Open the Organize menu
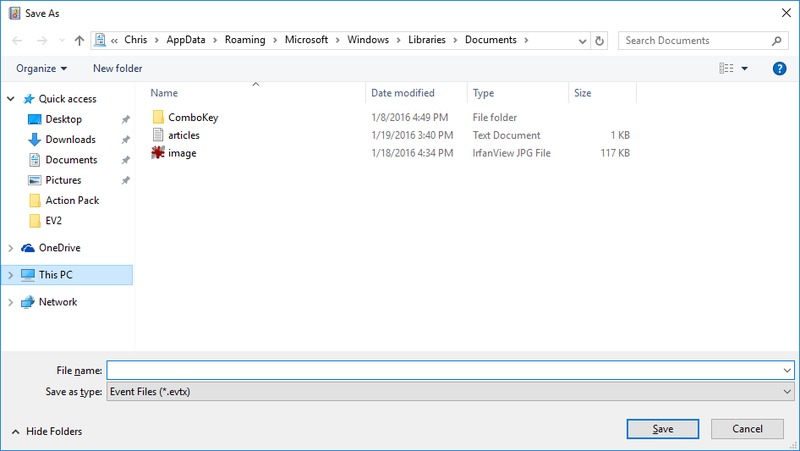Image resolution: width=800 pixels, height=451 pixels. [42, 68]
